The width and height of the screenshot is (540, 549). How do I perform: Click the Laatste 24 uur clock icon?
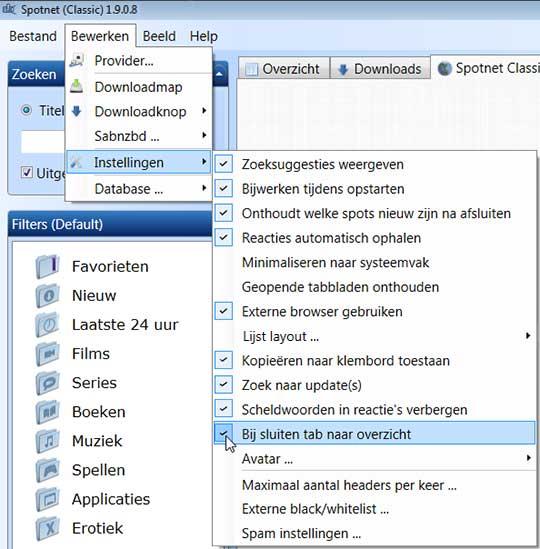pyautogui.click(x=47, y=325)
